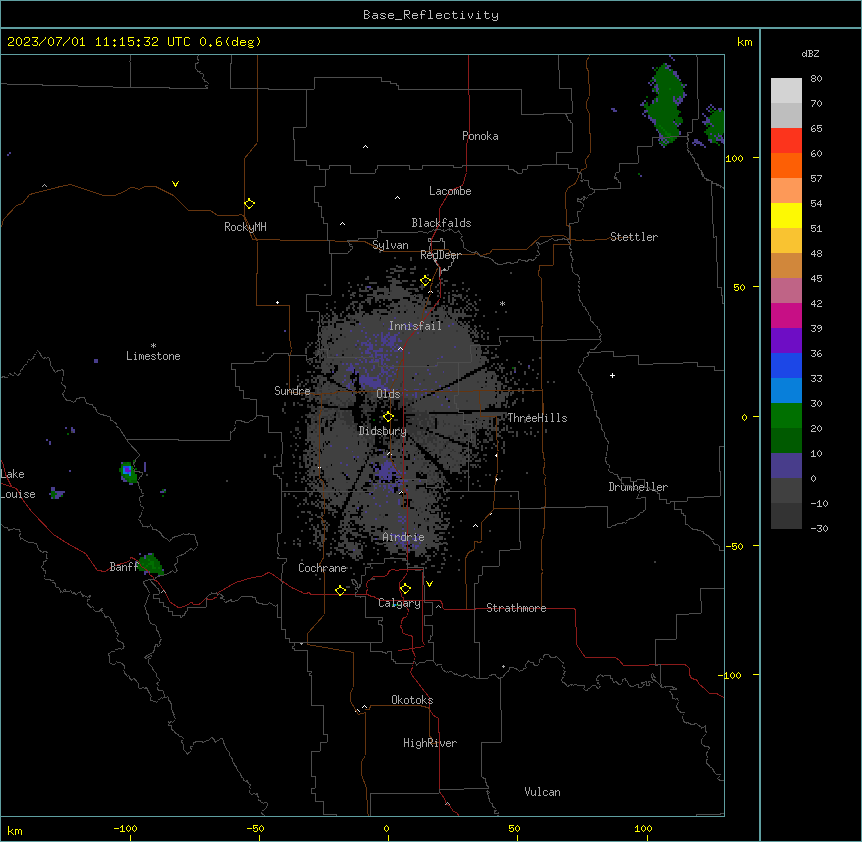Screen dimensions: 862x842
Task: Click the yellow 54 dBZ legend swatch
Action: [786, 215]
